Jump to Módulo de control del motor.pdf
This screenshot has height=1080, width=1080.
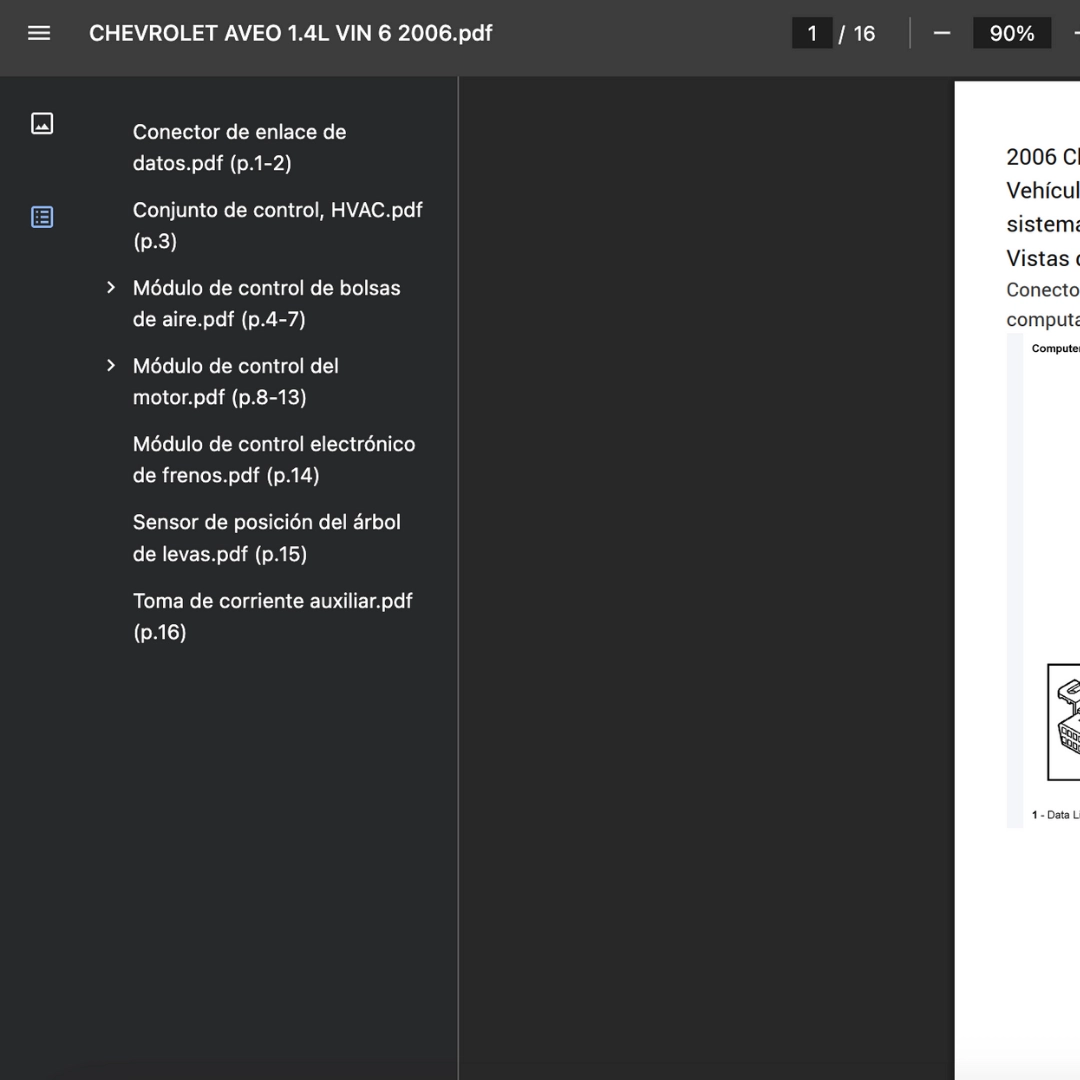236,382
